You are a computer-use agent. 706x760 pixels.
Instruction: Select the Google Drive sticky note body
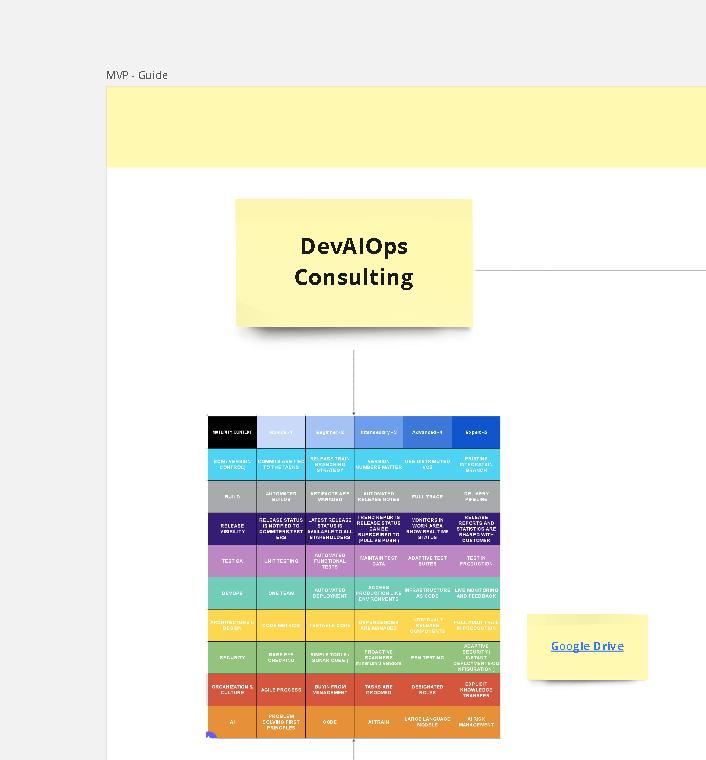587,647
